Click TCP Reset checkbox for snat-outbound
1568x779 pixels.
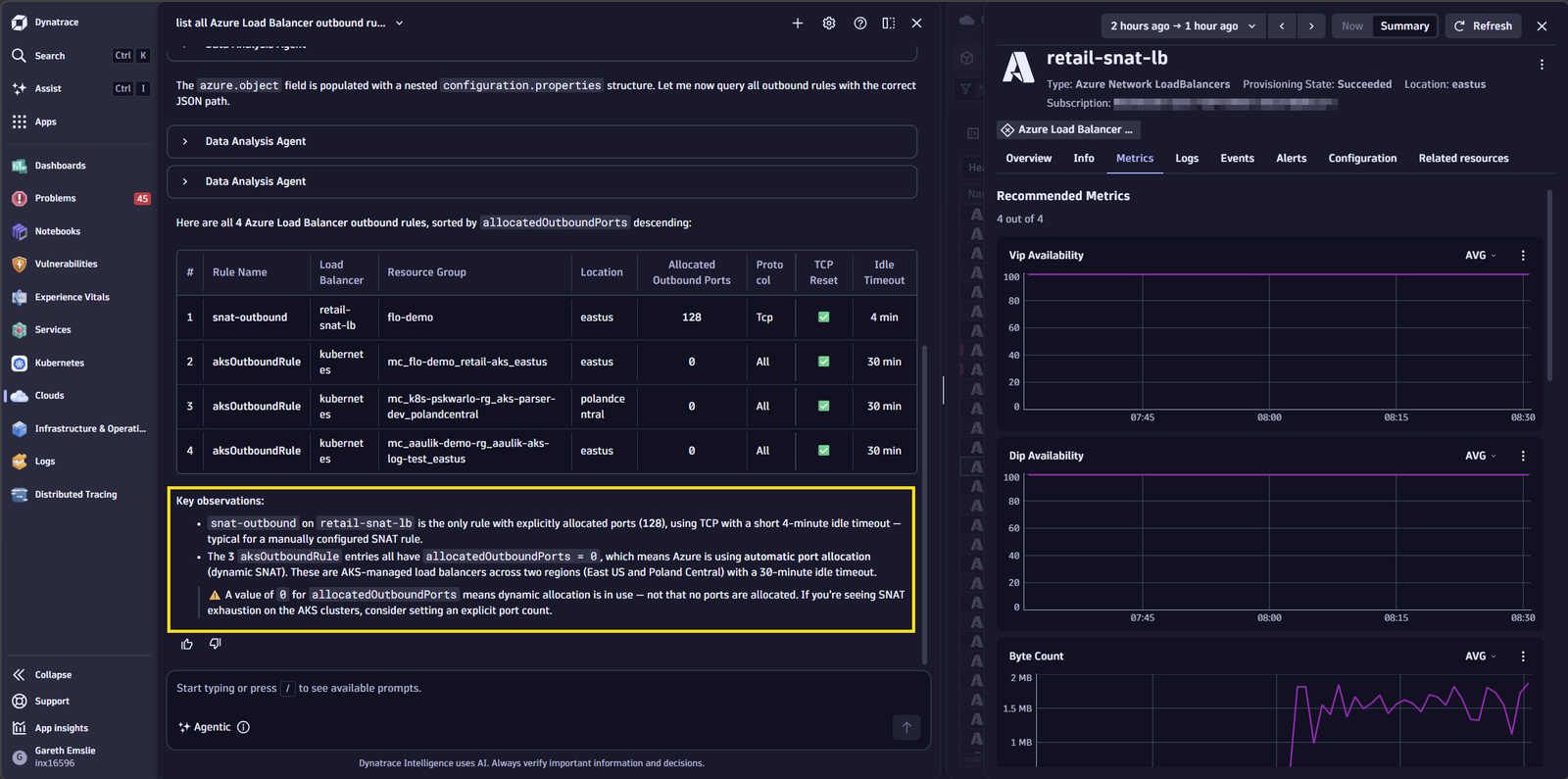coord(824,317)
